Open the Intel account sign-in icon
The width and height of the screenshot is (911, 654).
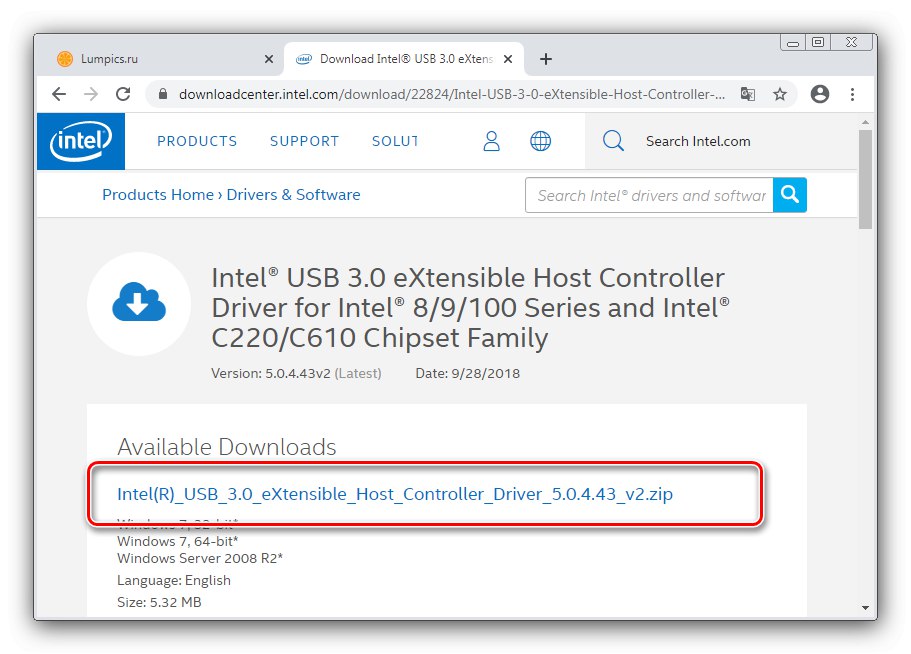491,141
